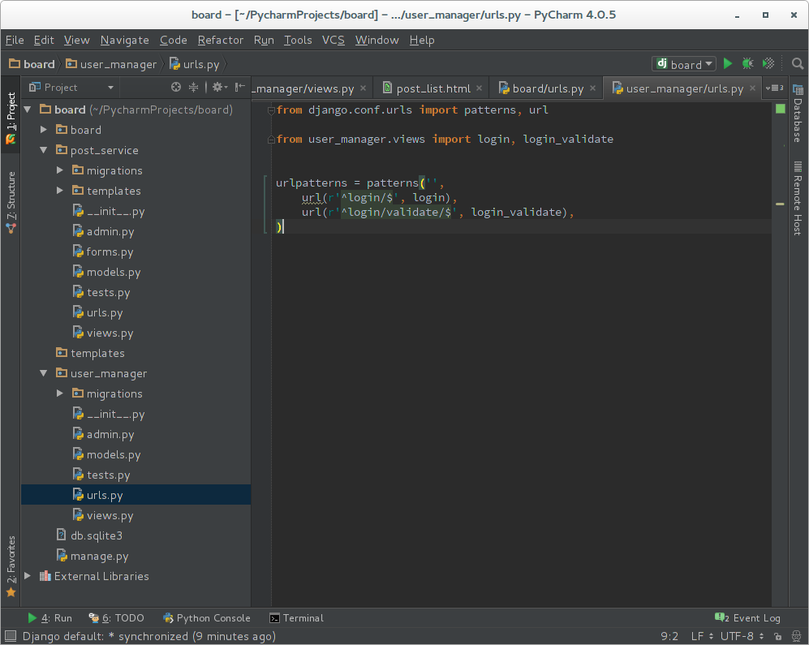
Task: Toggle the Structure tool window
Action: (x=10, y=202)
